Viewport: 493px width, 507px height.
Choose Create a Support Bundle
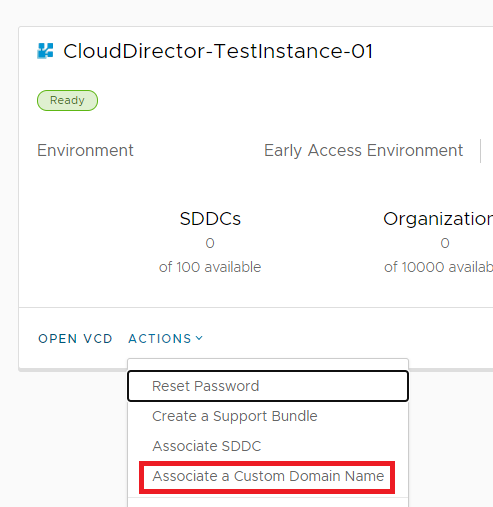pos(268,416)
